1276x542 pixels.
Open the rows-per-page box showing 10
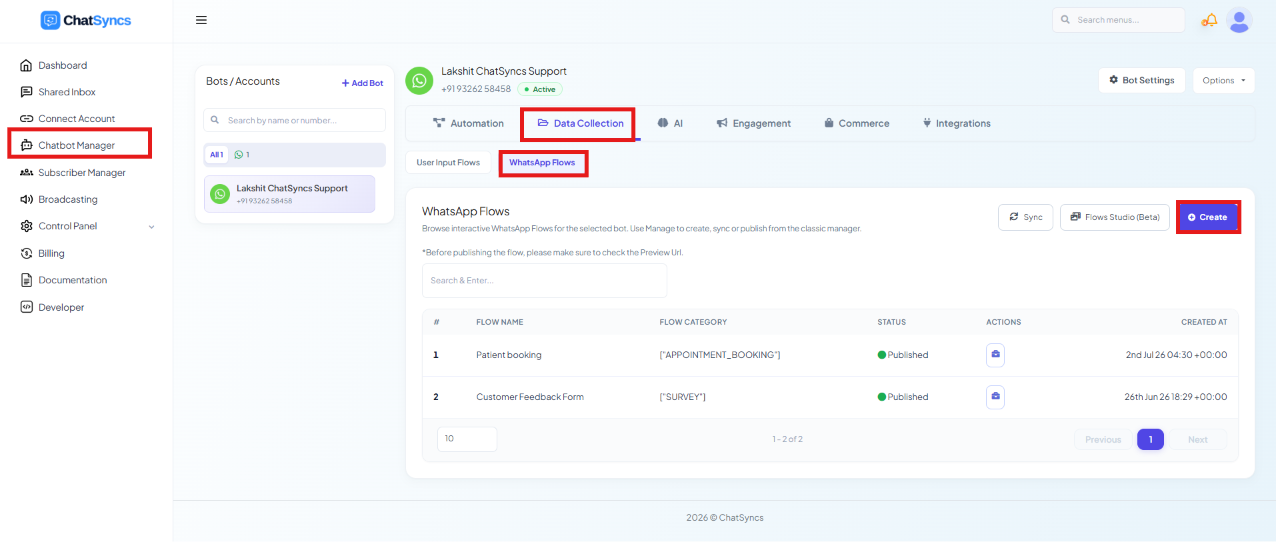pos(467,439)
